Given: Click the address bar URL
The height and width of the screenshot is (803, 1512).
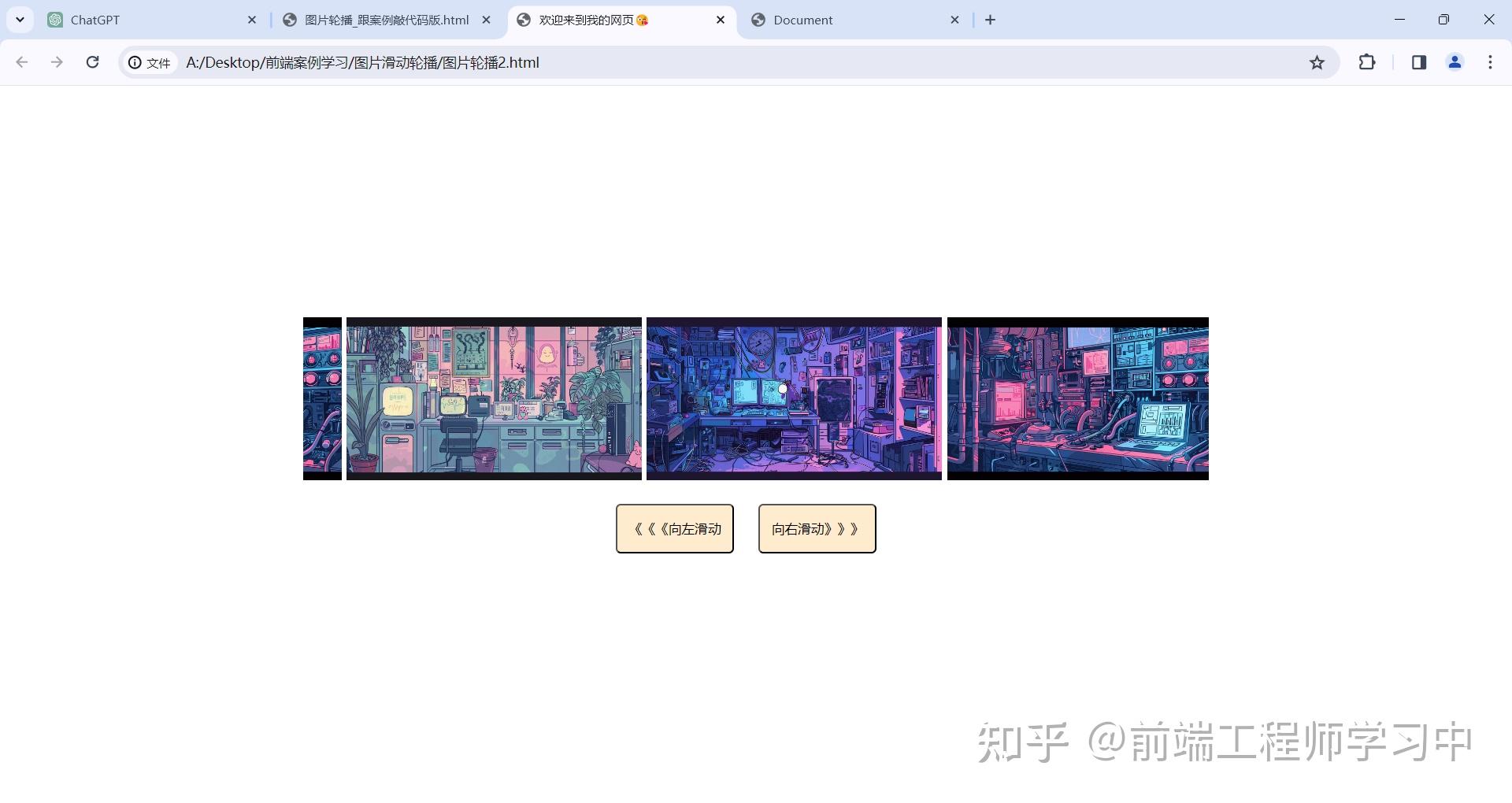Looking at the screenshot, I should (362, 63).
